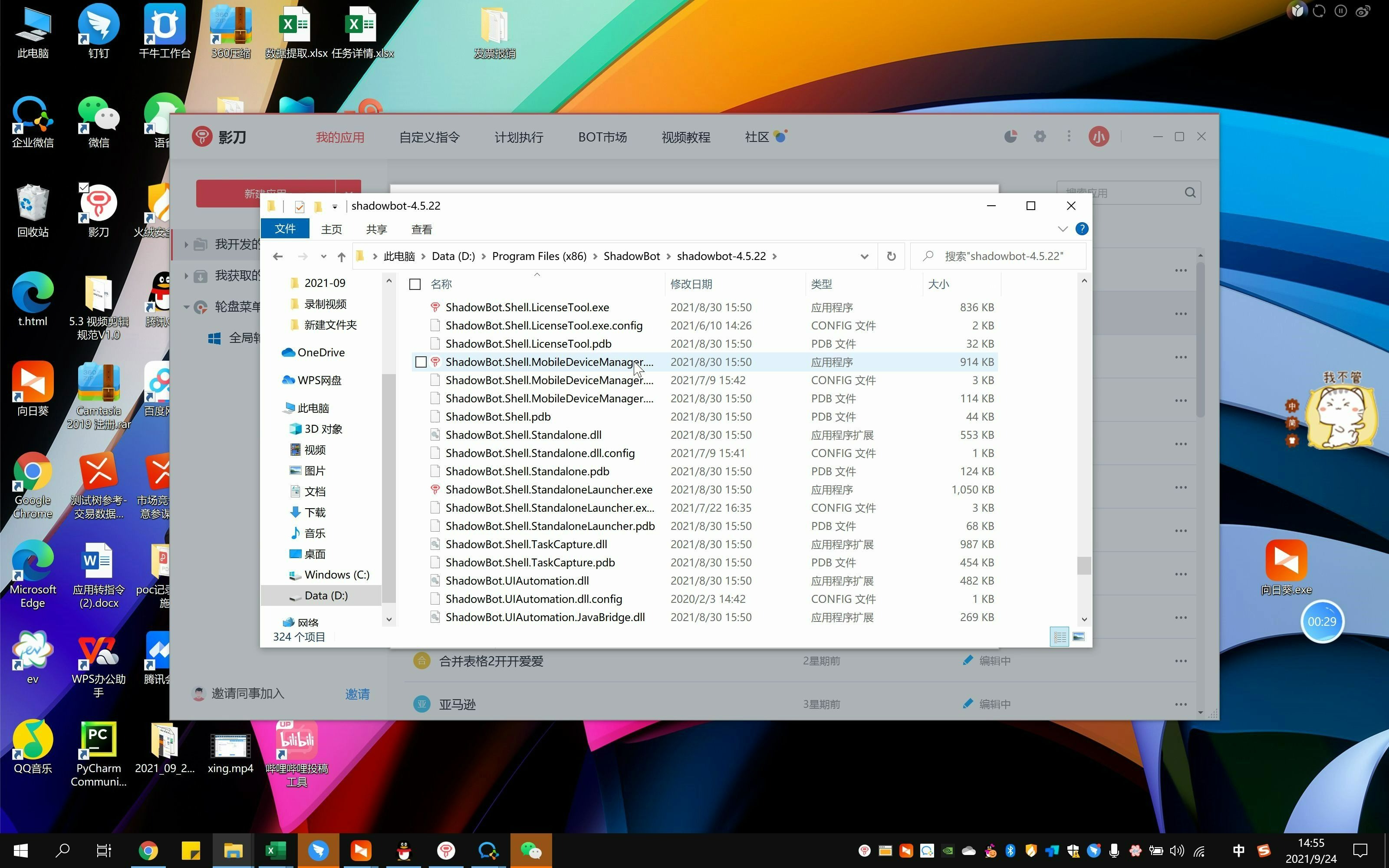Viewport: 1389px width, 868px height.
Task: Open the dropdown arrow beside 新建应用 button
Action: pos(349,194)
